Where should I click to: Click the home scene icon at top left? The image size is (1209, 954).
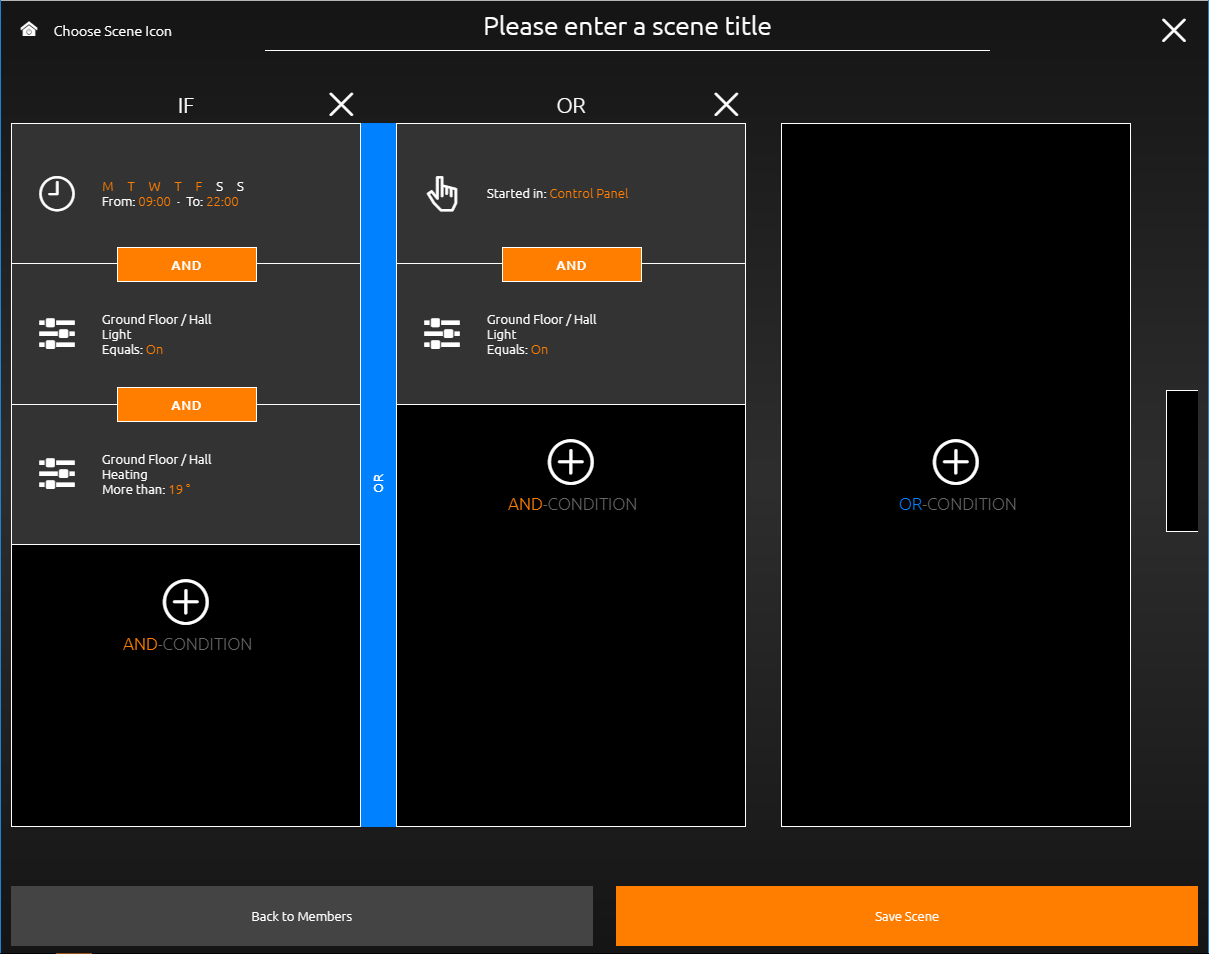click(29, 30)
